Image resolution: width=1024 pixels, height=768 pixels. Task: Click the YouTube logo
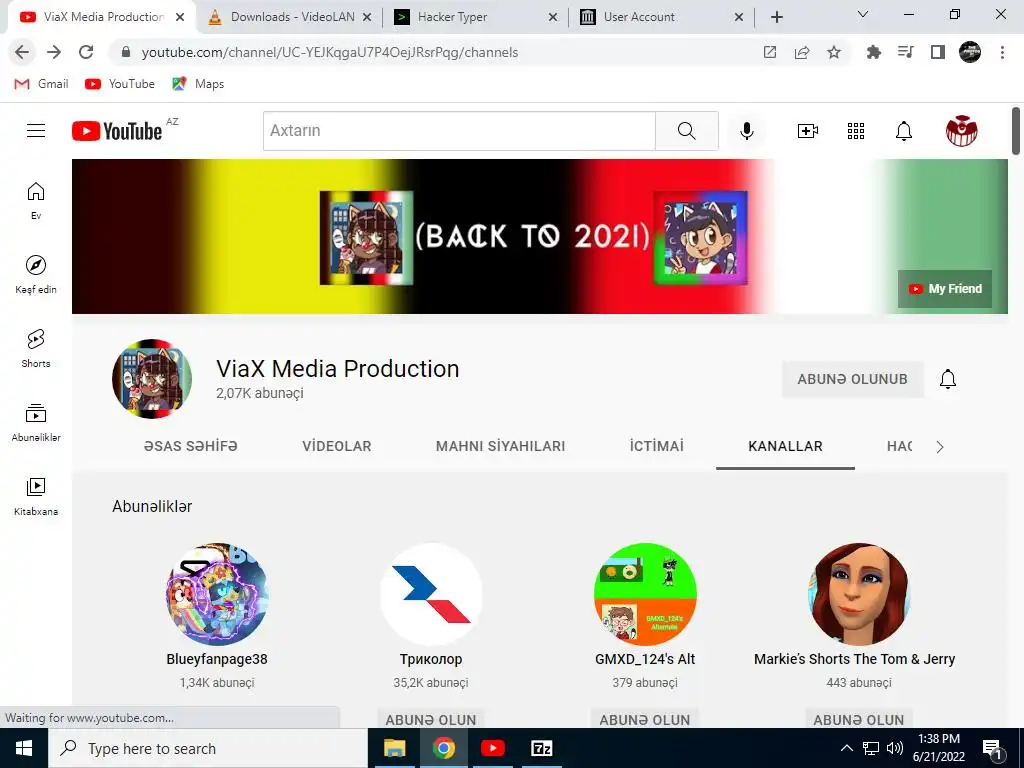pos(117,131)
